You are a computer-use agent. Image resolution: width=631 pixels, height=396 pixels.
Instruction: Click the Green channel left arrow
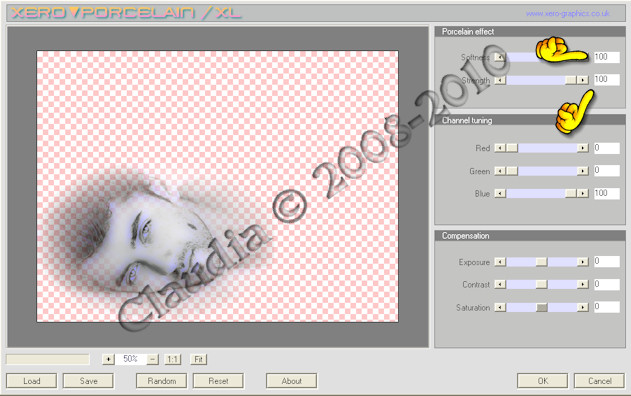(x=500, y=171)
